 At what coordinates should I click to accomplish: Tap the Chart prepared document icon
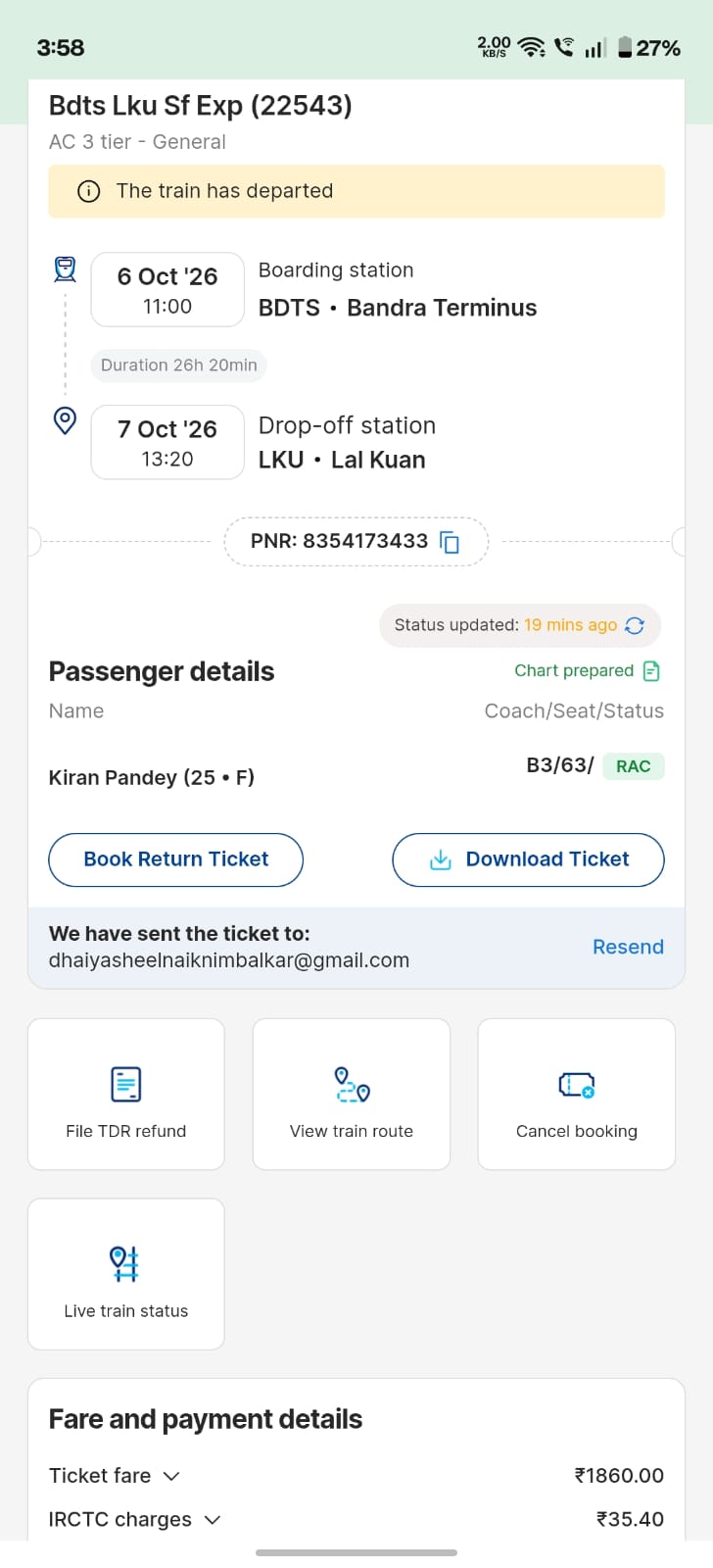(651, 671)
